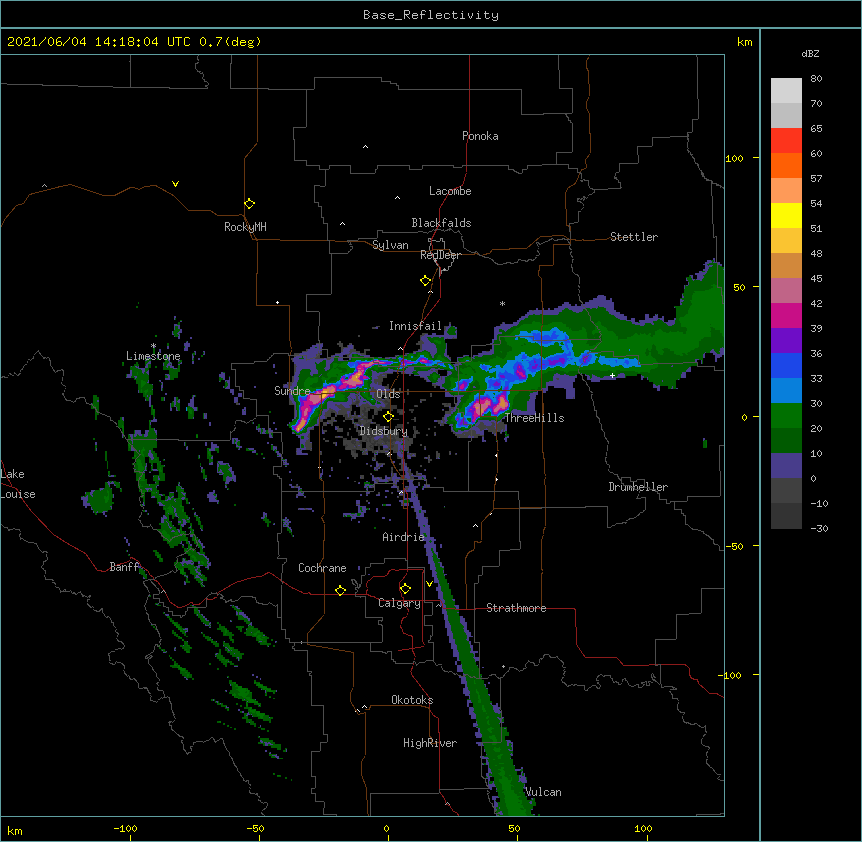This screenshot has height=842, width=862.
Task: Click the Ponoka city label
Action: (480, 136)
